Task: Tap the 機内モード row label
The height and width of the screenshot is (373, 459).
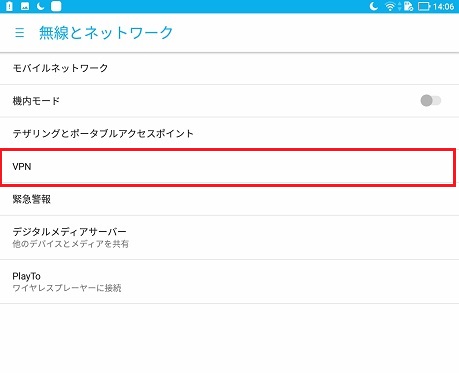Action: 36,101
